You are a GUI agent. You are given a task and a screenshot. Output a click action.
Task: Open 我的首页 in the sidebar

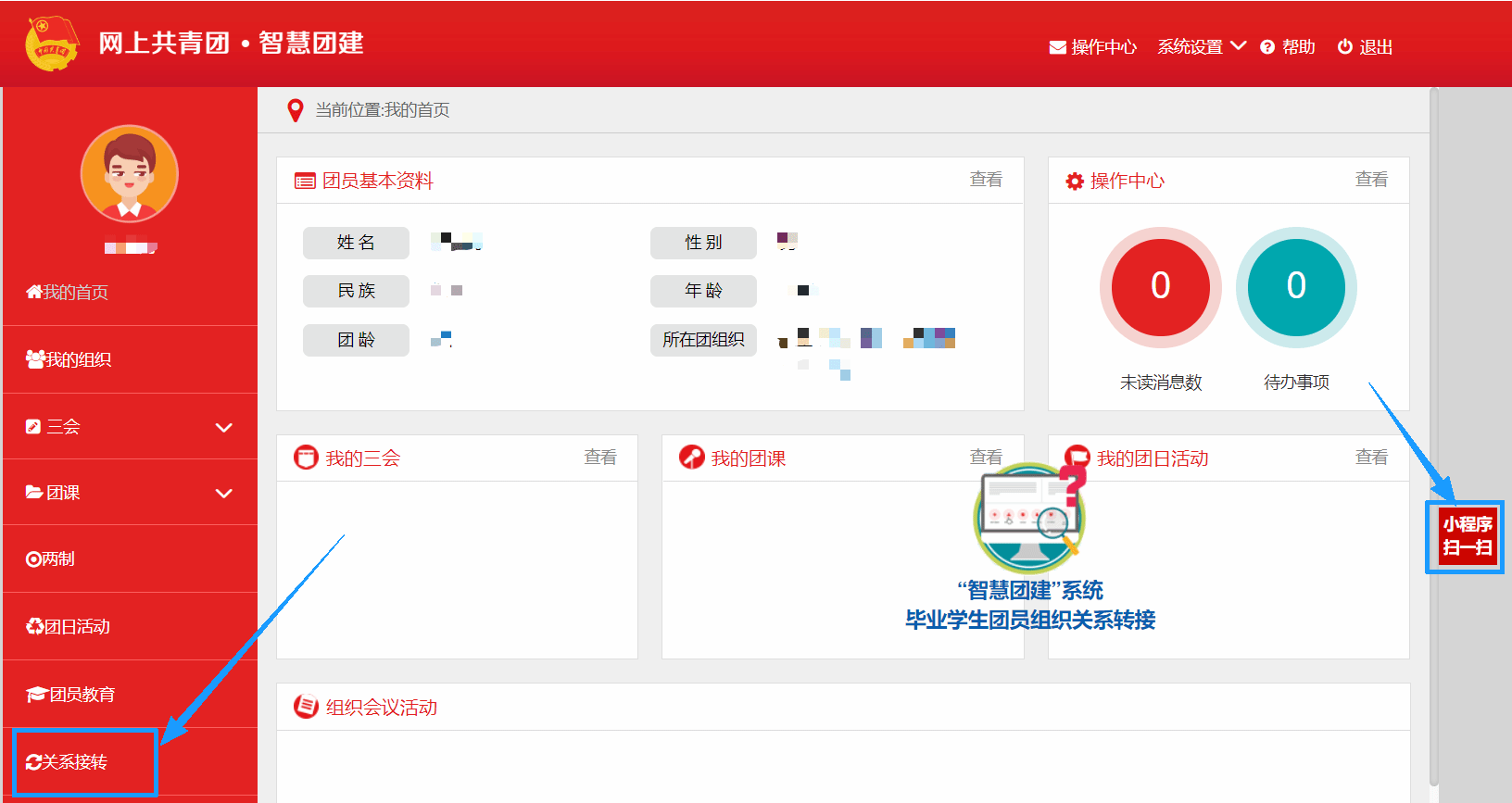point(68,293)
